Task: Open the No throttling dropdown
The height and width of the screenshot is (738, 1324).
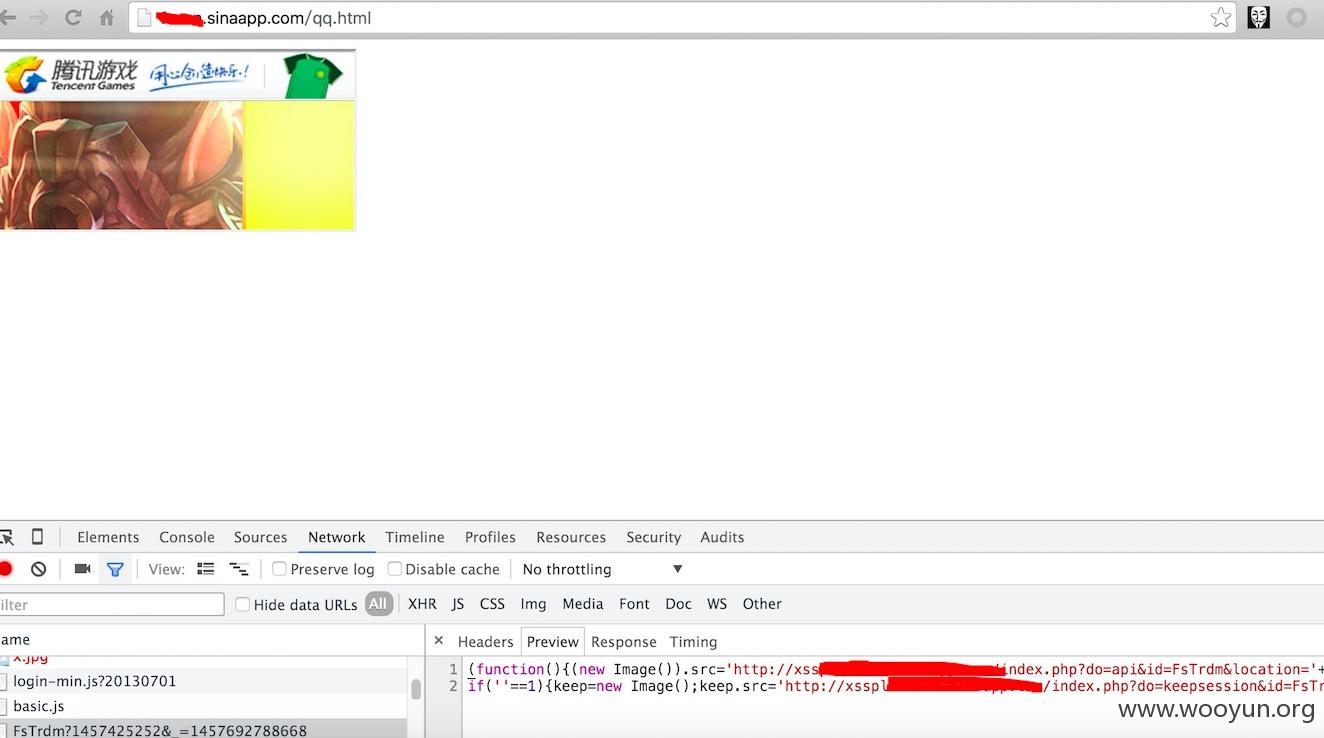Action: pos(602,569)
